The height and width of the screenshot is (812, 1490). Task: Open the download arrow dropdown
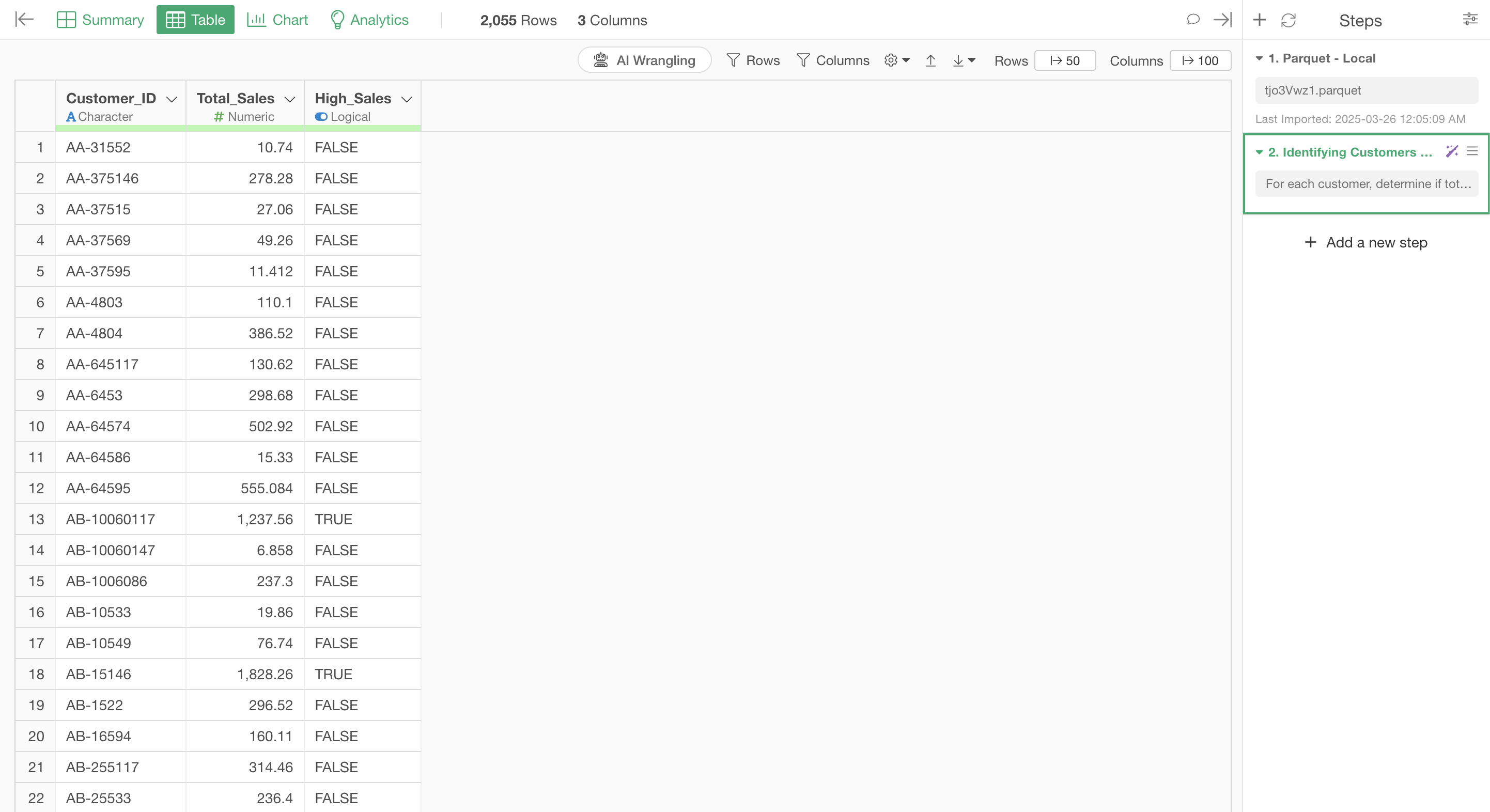pyautogui.click(x=964, y=61)
